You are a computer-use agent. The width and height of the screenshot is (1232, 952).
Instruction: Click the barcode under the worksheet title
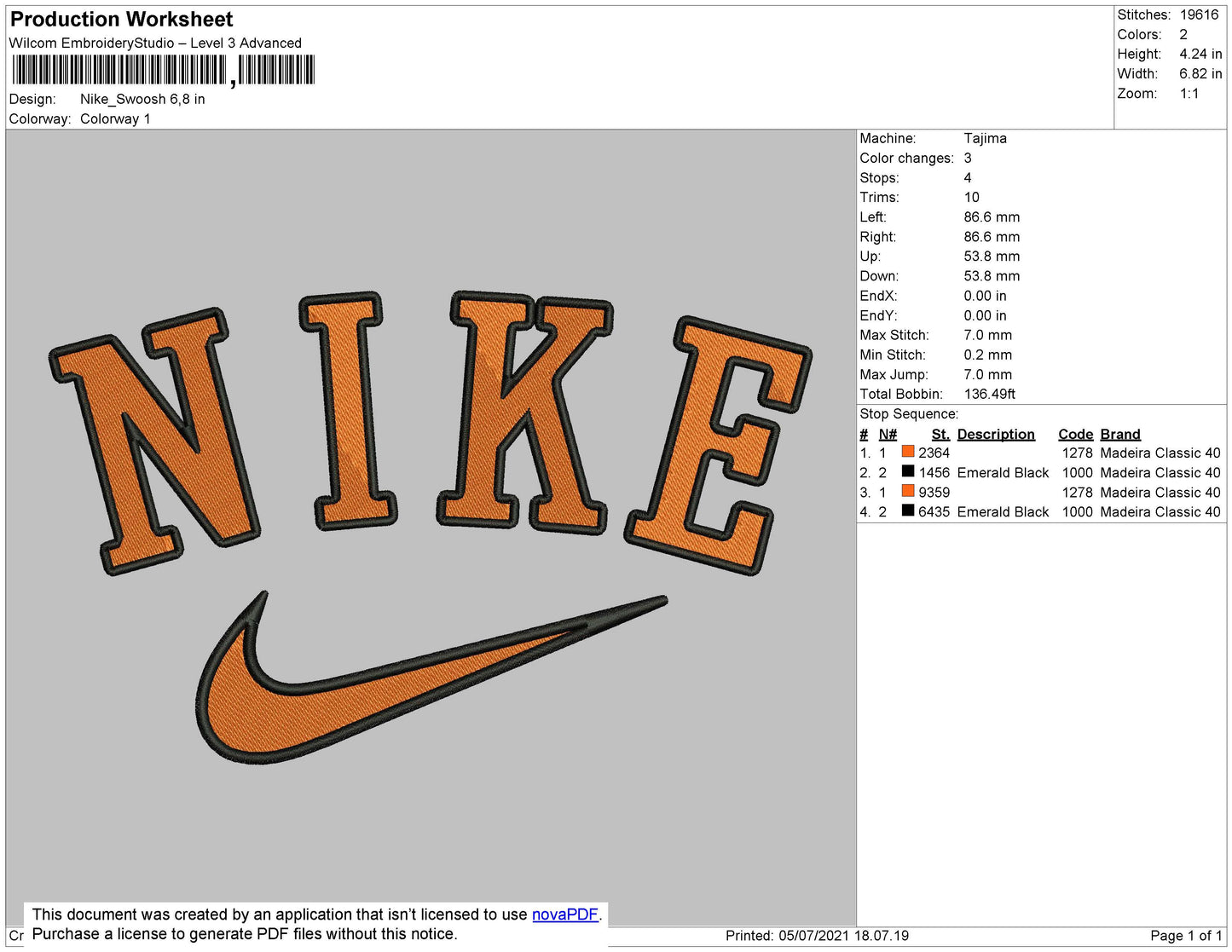[x=163, y=70]
